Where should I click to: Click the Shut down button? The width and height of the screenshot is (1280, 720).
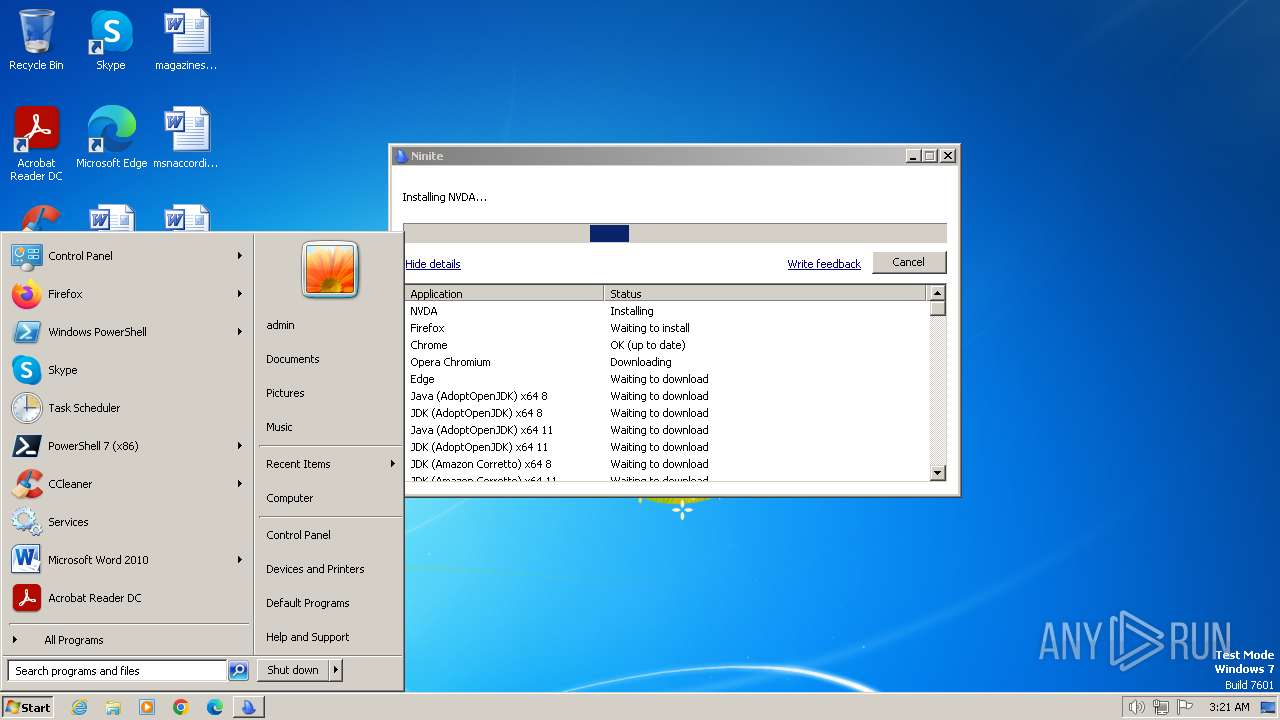293,670
